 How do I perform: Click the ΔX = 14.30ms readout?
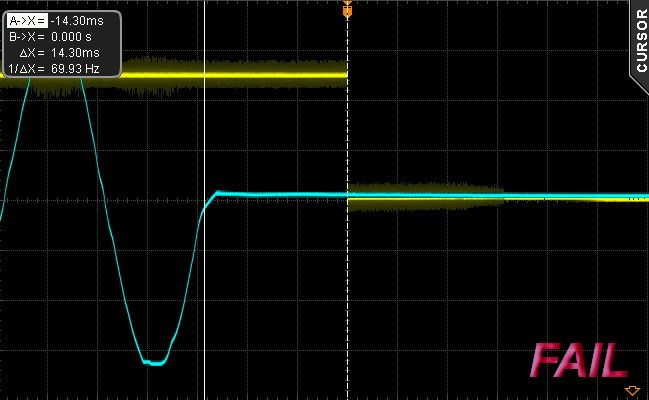coord(60,53)
